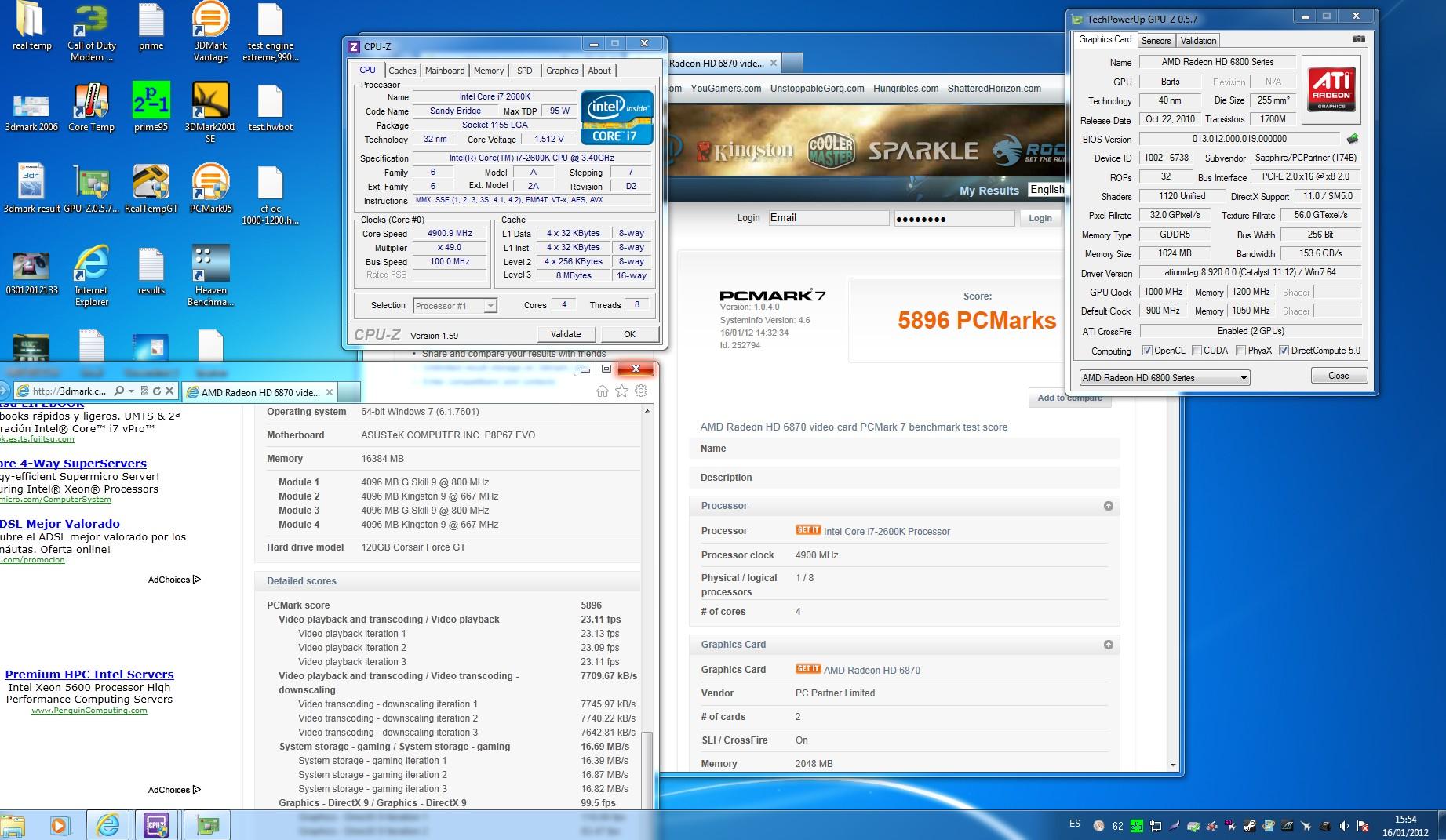Viewport: 1446px width, 840px height.
Task: Click the Validate button in CPU-Z
Action: [566, 334]
